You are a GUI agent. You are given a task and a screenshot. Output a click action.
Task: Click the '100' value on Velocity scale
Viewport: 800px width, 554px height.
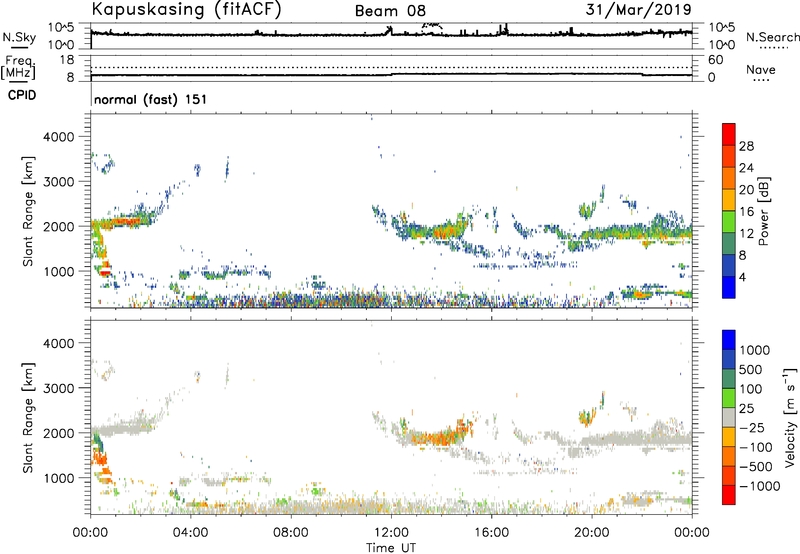click(x=751, y=389)
